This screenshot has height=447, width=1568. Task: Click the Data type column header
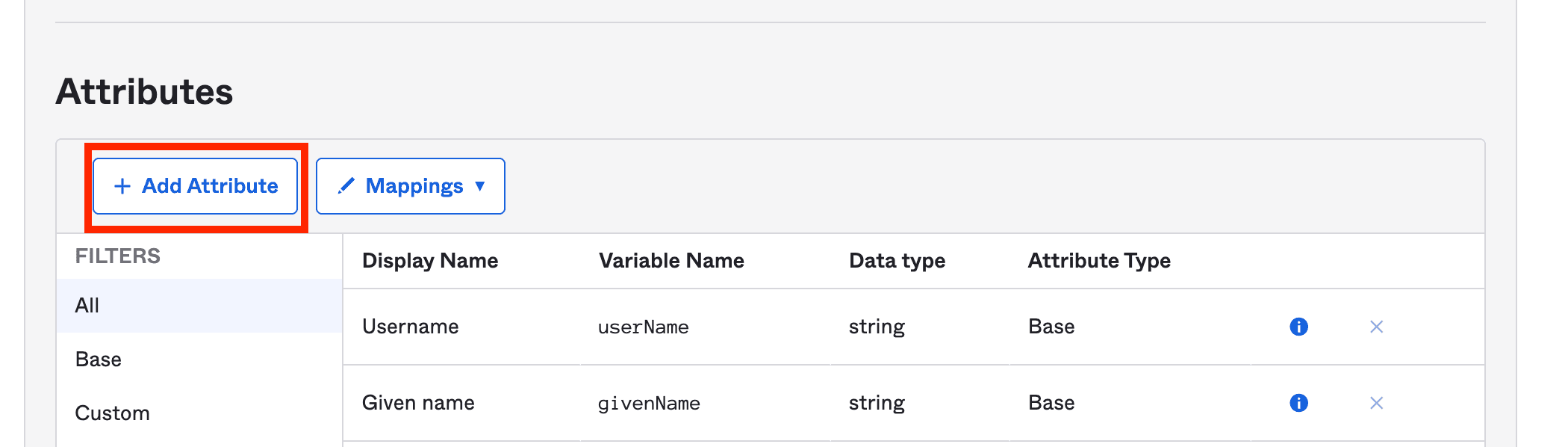[x=897, y=260]
